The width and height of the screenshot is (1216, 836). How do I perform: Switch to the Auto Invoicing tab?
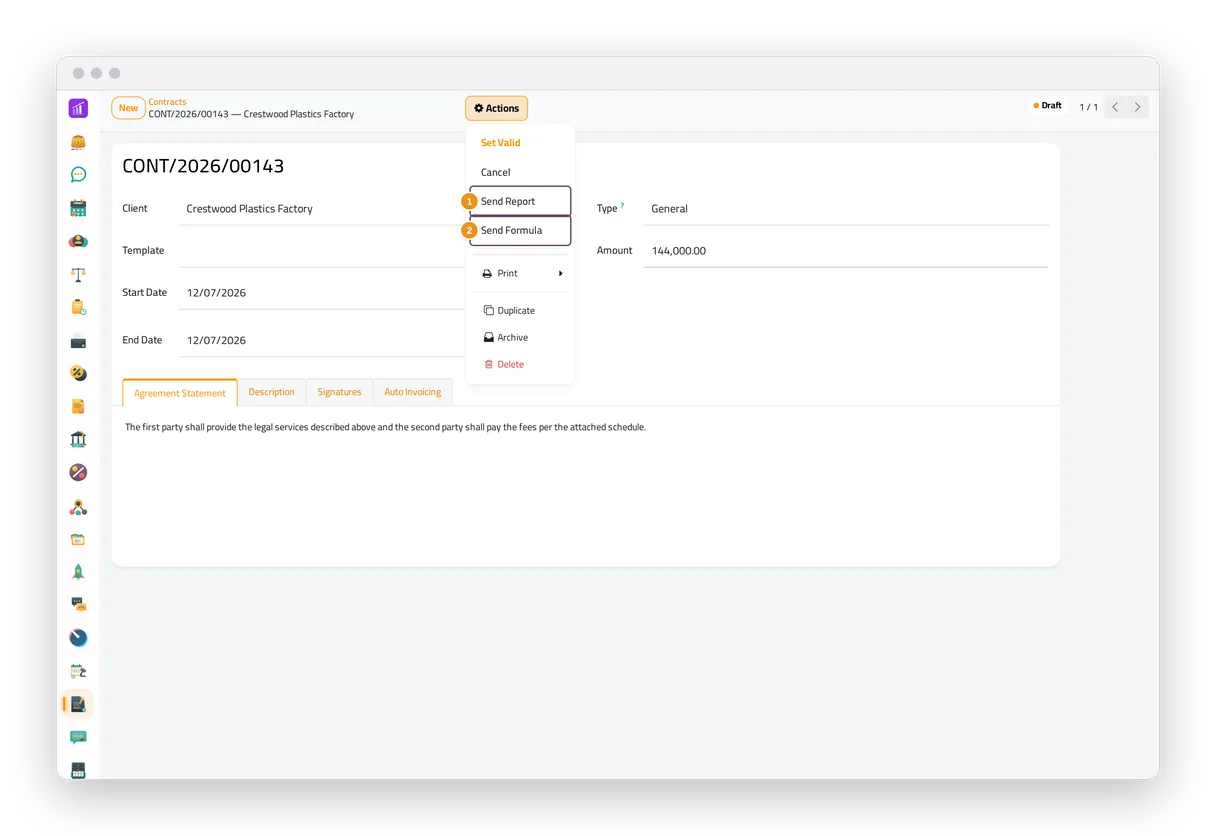pos(413,392)
